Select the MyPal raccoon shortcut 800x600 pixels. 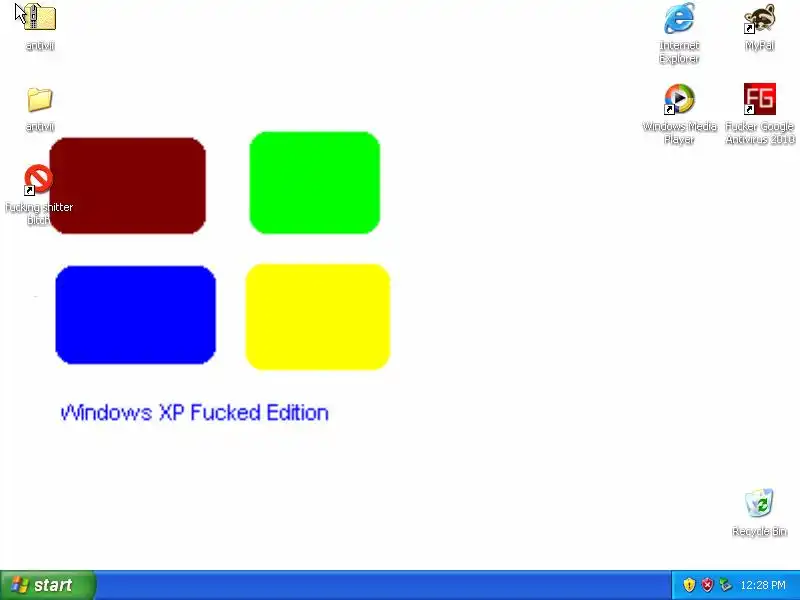[760, 19]
